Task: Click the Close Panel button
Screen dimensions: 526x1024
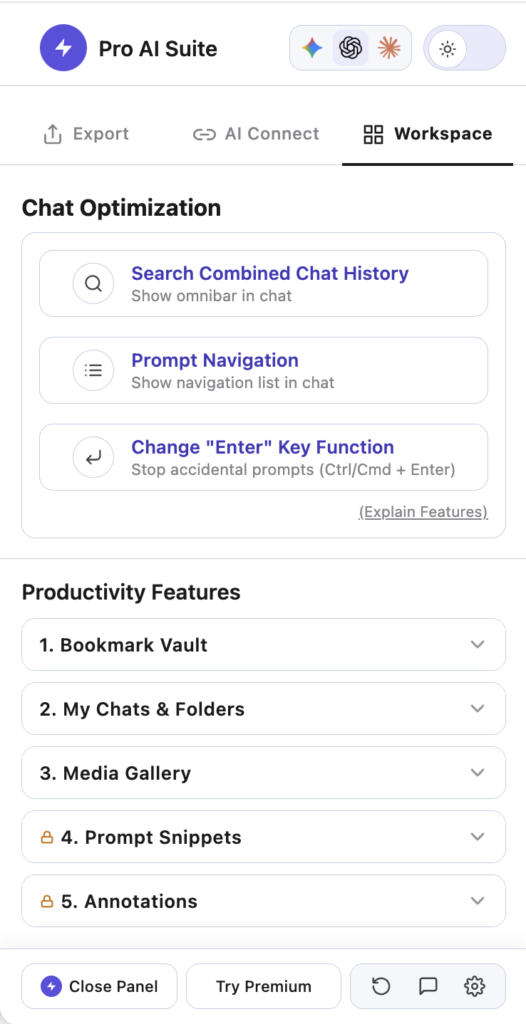Action: click(99, 986)
